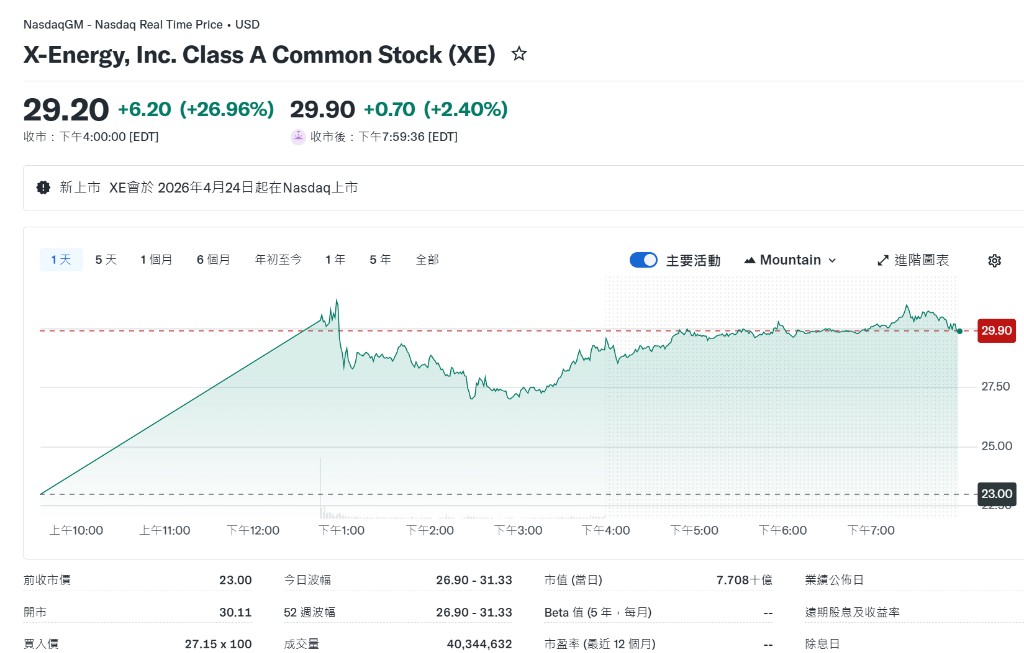The height and width of the screenshot is (653, 1024).
Task: Open 進階圖表 full-screen chart
Action: coord(913,260)
